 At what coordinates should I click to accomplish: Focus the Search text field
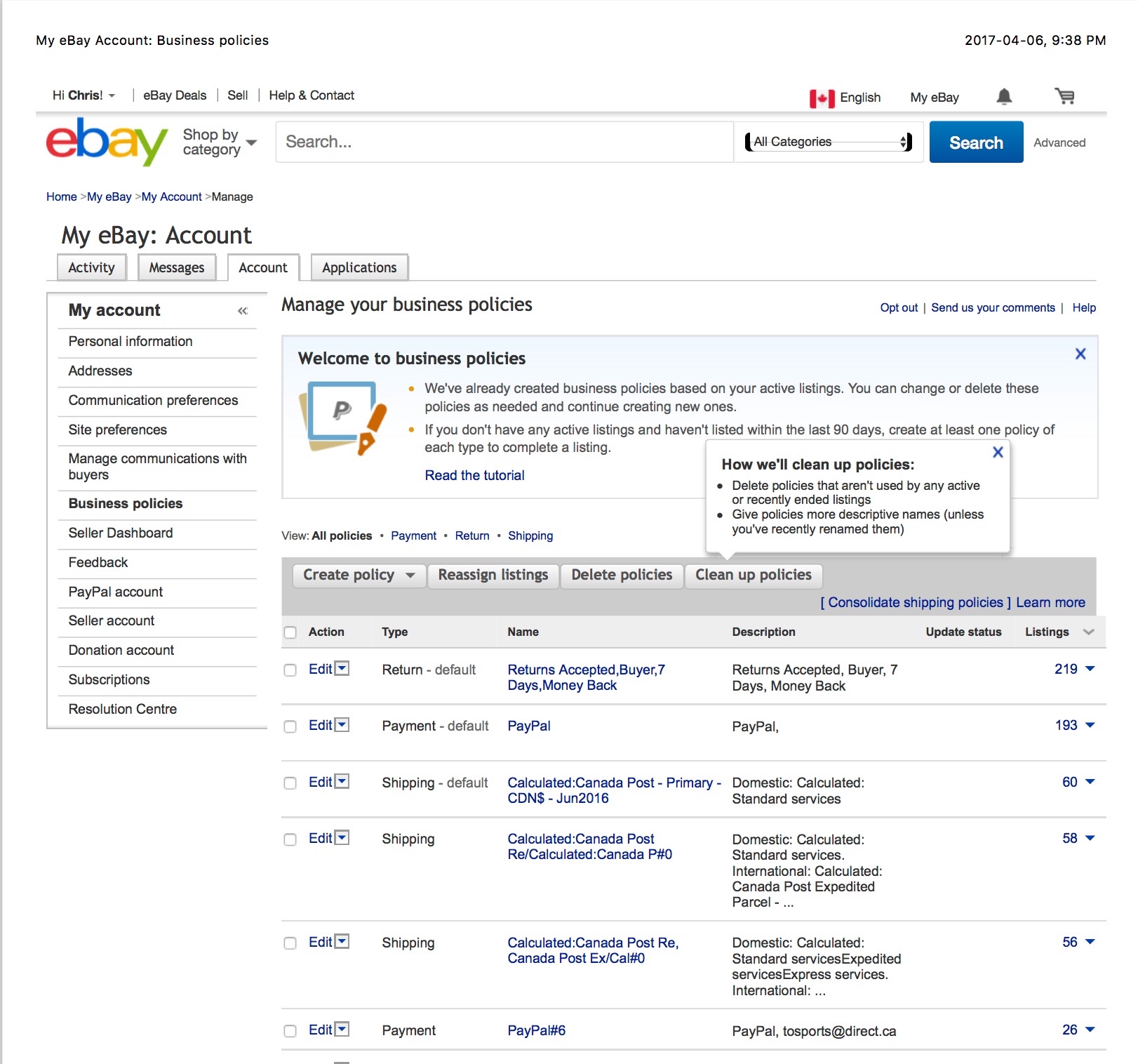504,142
